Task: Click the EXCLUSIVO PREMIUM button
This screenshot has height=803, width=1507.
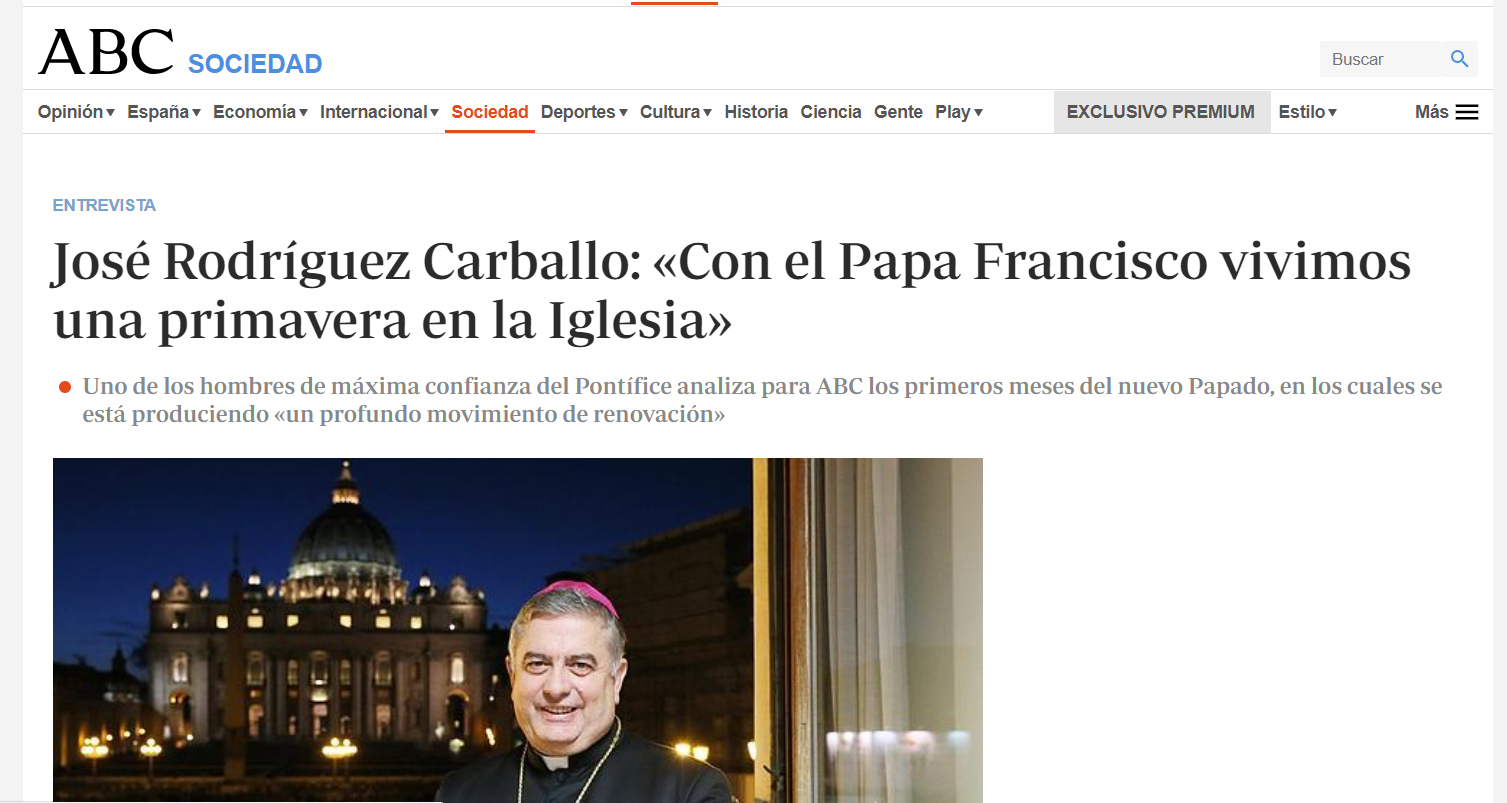Action: pos(1161,112)
